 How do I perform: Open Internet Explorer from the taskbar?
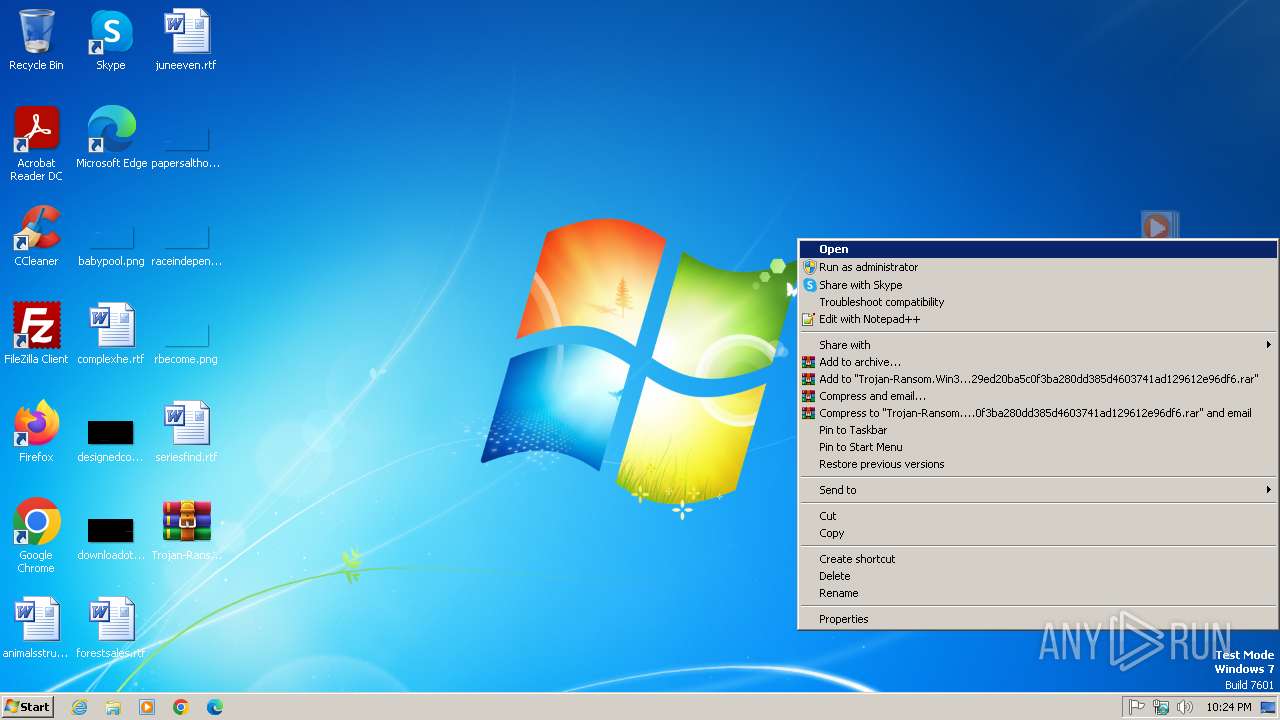[79, 707]
